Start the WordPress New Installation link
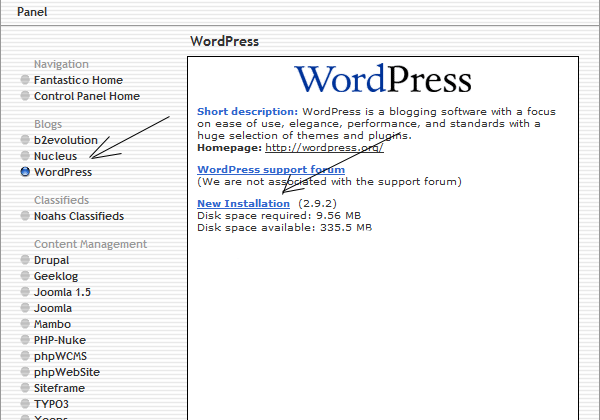Image resolution: width=600 pixels, height=420 pixels. (243, 204)
